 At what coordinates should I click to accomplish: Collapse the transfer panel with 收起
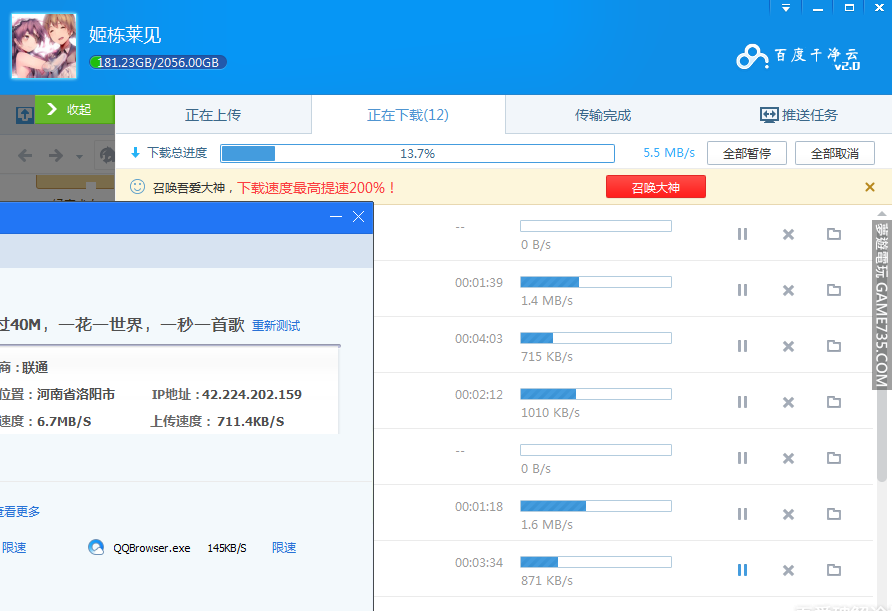coord(75,110)
